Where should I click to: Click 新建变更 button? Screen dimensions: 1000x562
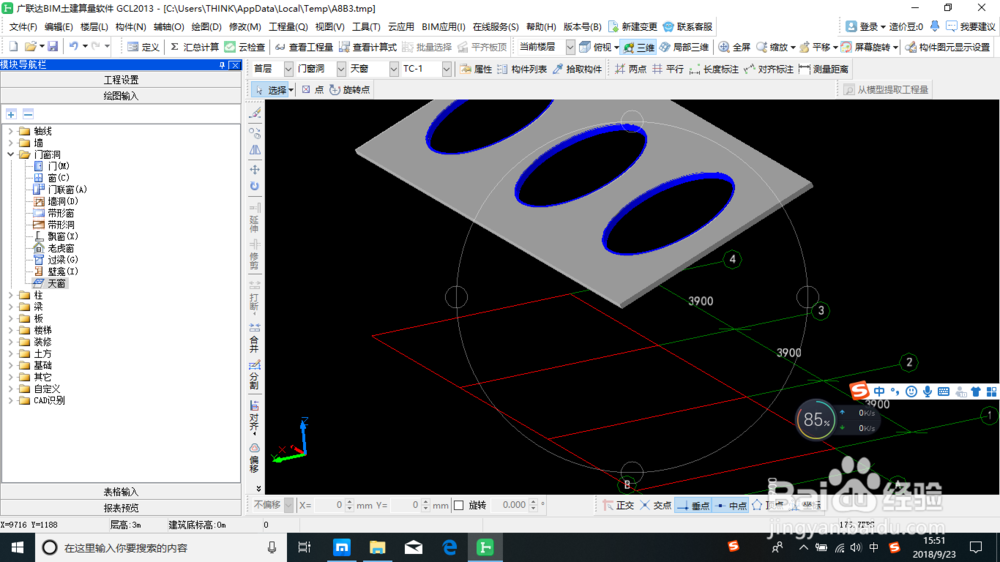[633, 27]
